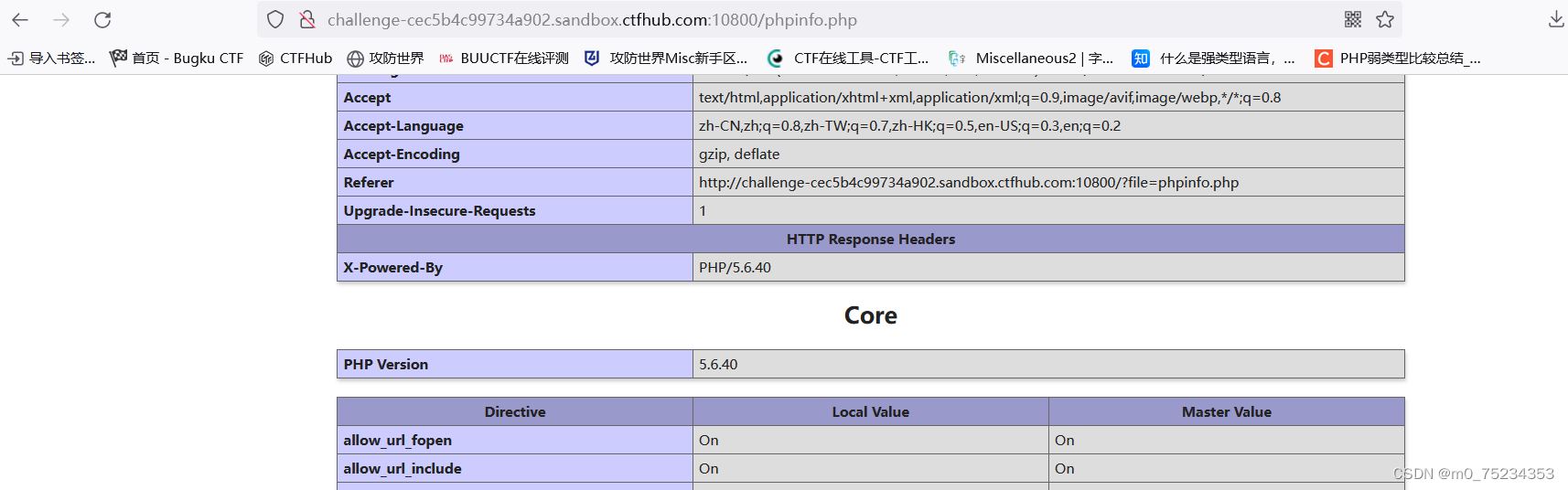Click the blue 知 Zhihu favicon
The width and height of the screenshot is (1568, 490).
pos(1141,59)
